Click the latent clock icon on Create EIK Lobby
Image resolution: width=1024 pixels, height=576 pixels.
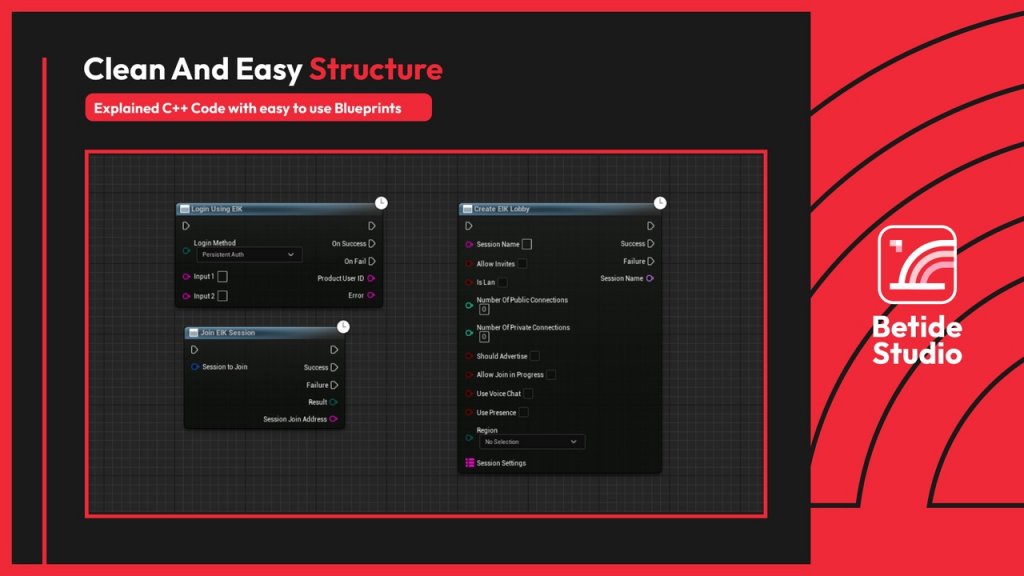coord(660,203)
